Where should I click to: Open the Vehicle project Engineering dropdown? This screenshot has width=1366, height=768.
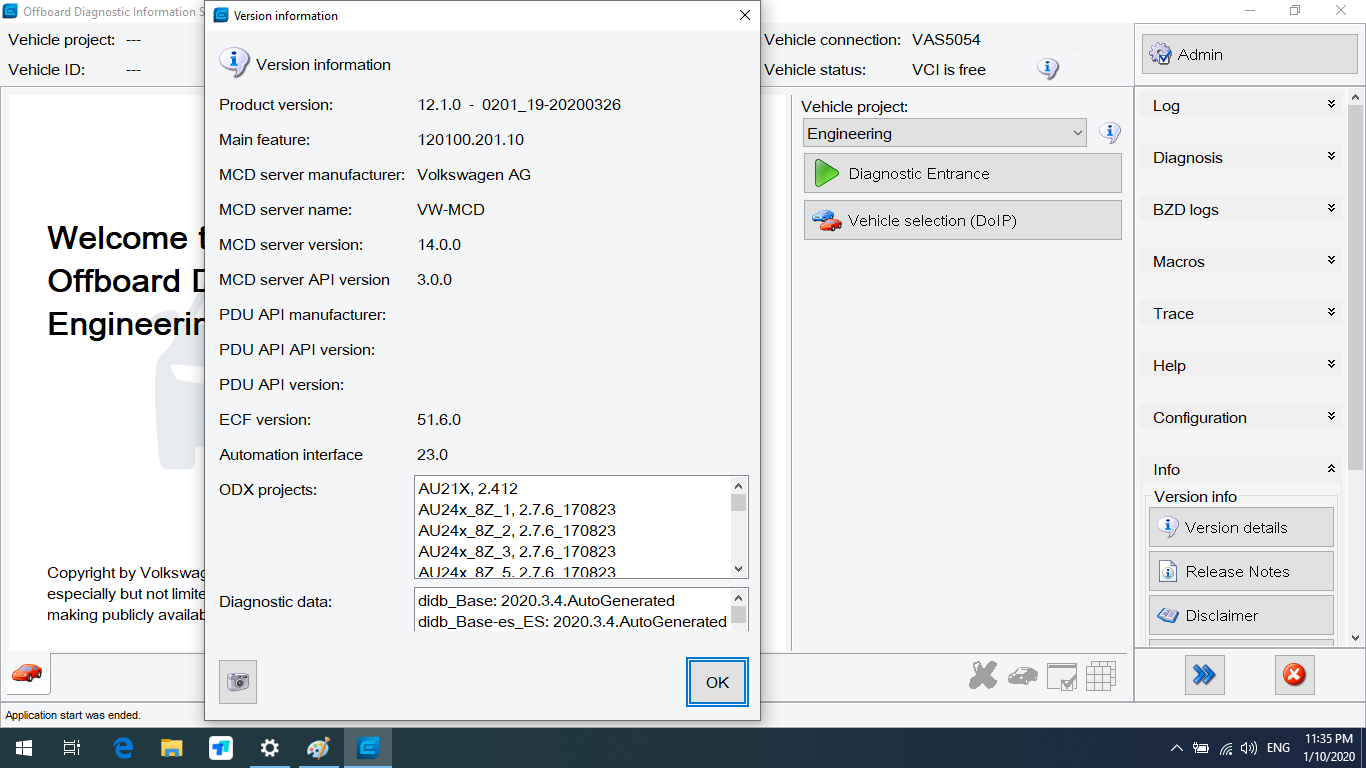point(944,133)
